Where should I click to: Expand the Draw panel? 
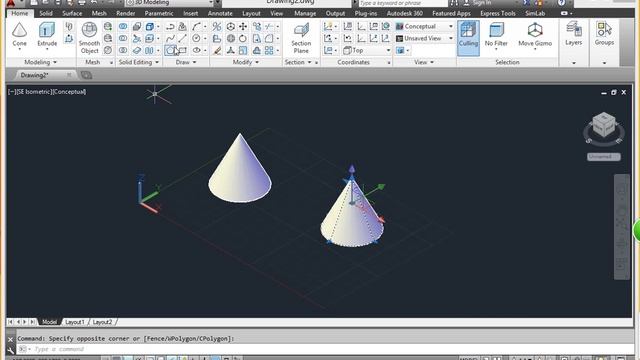click(x=186, y=62)
